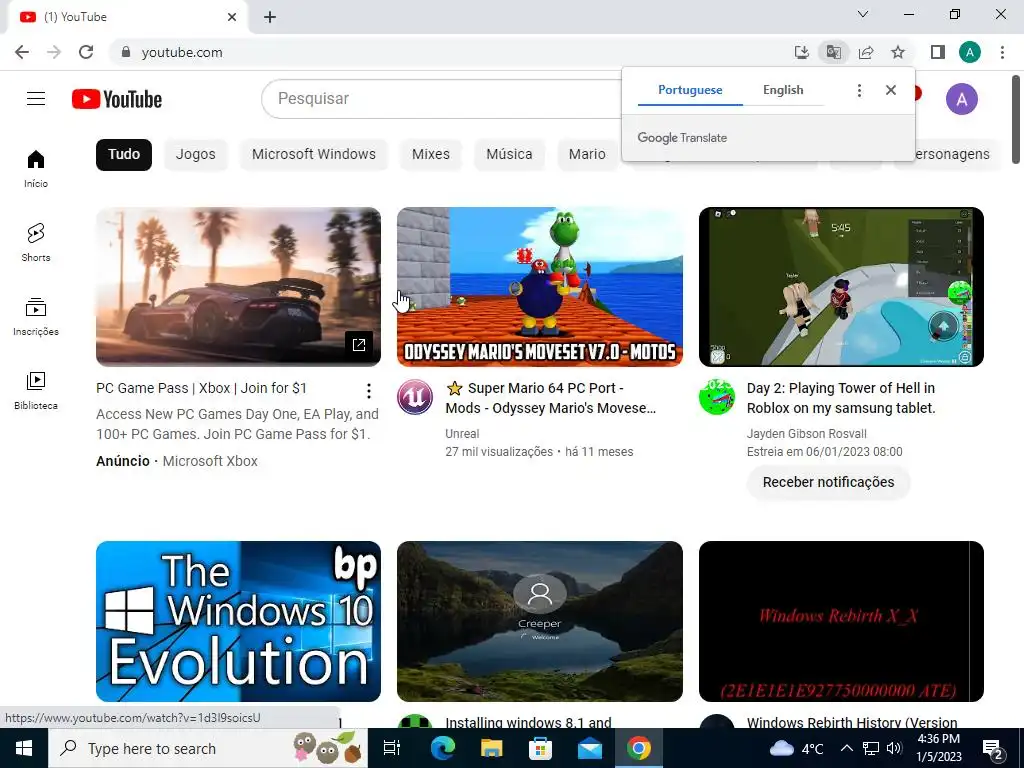Toggle the Chrome side panel icon
Viewport: 1024px width, 768px height.
(937, 52)
